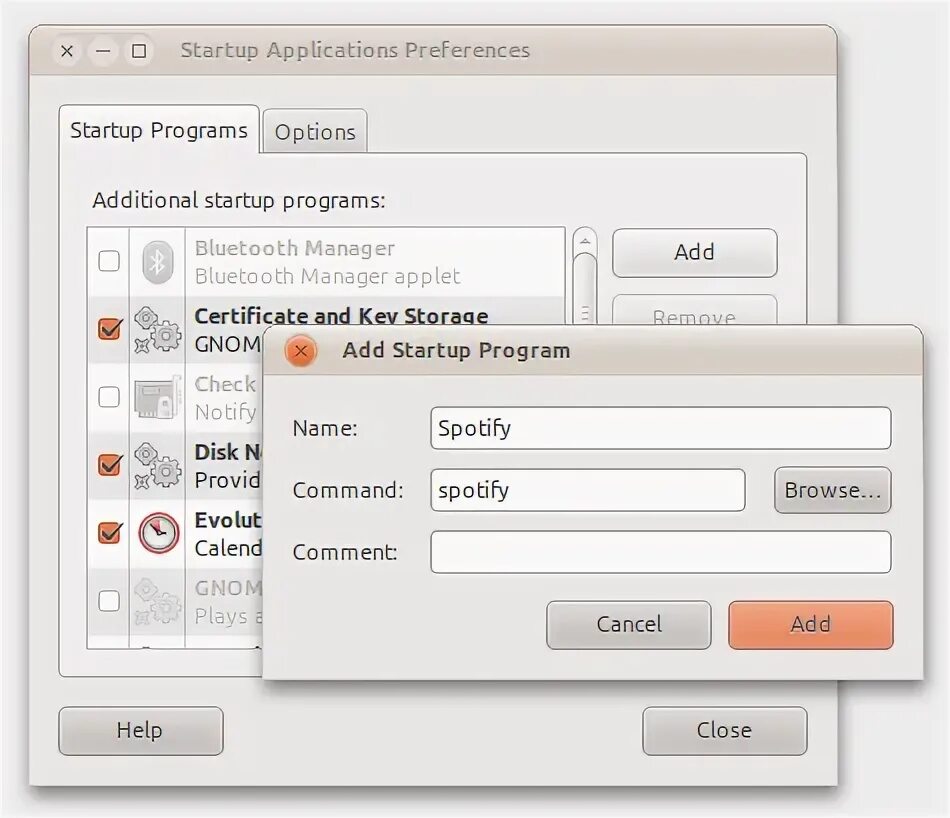Select the Startup Programs tab
950x818 pixels.
click(x=159, y=130)
